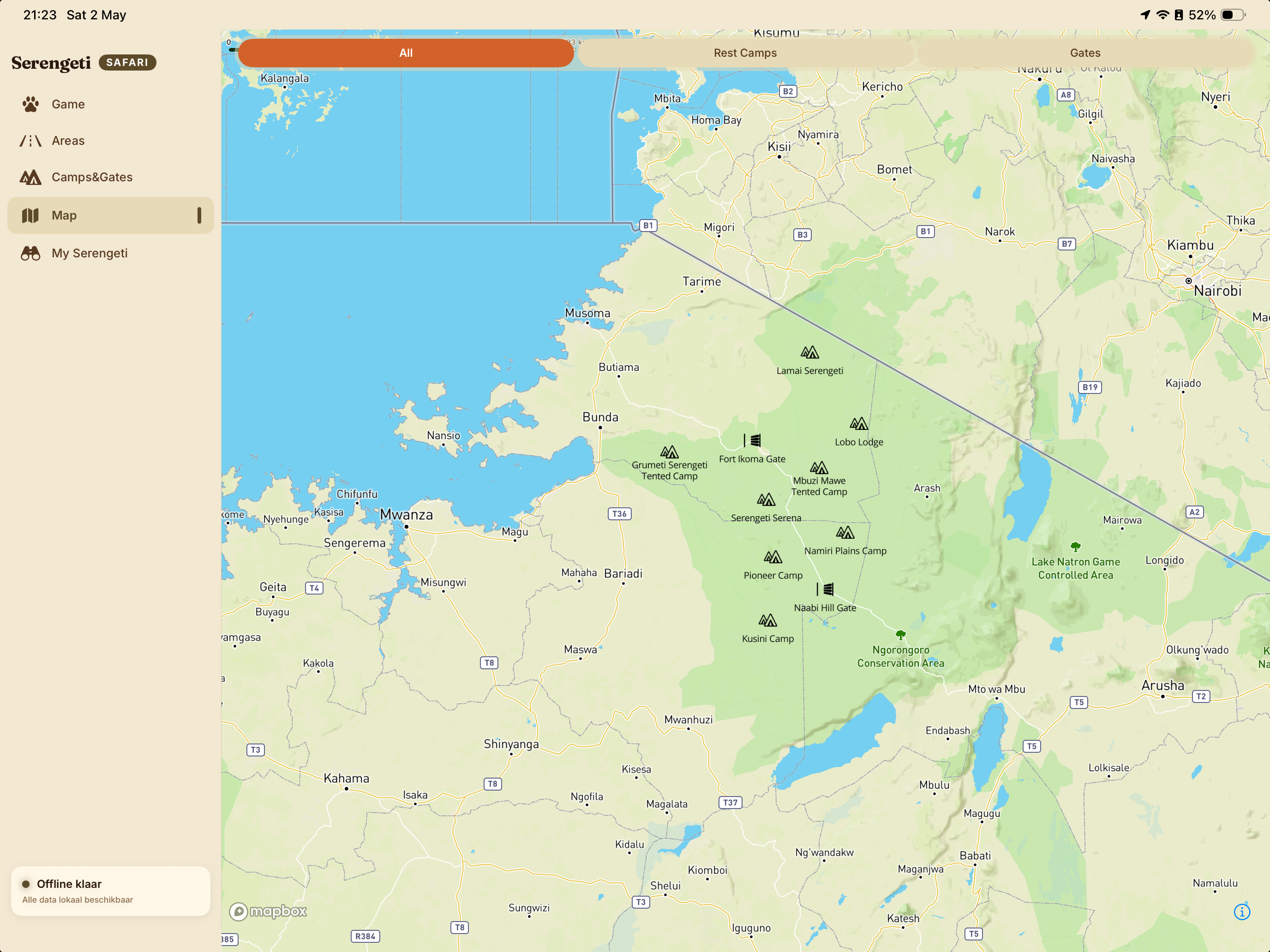Tap the Mwanza city label
Image resolution: width=1270 pixels, height=952 pixels.
407,514
